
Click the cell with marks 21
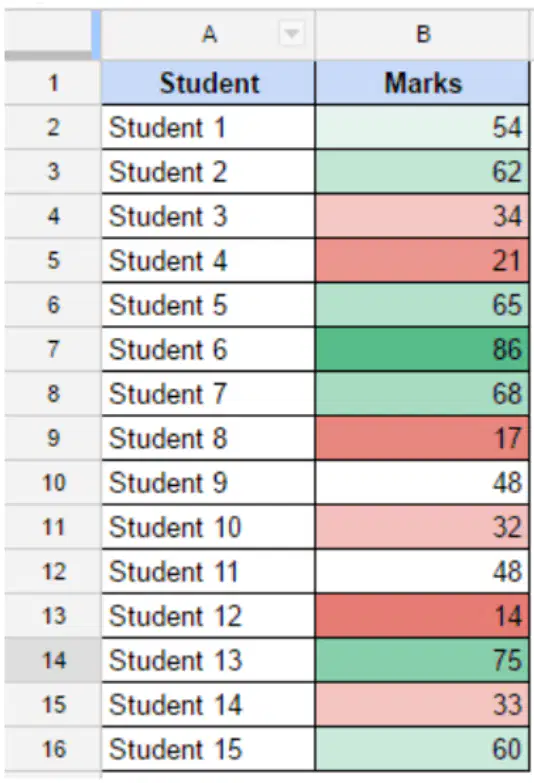(422, 260)
